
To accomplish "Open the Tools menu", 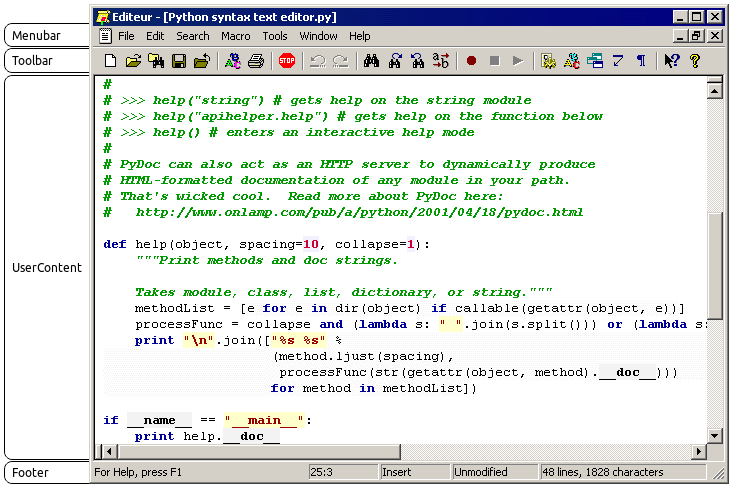I will click(x=275, y=36).
